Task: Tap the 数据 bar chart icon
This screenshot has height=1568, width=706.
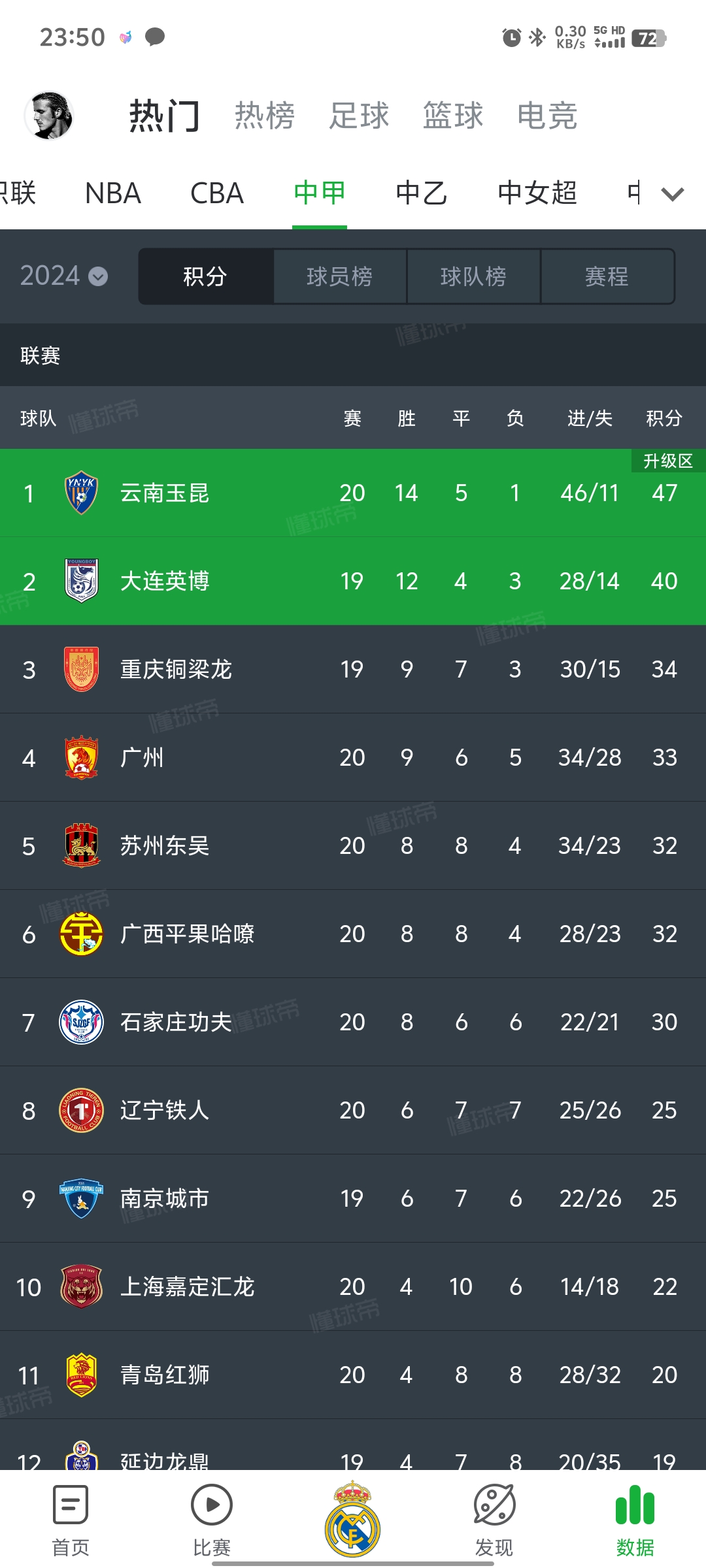Action: coord(635,1505)
